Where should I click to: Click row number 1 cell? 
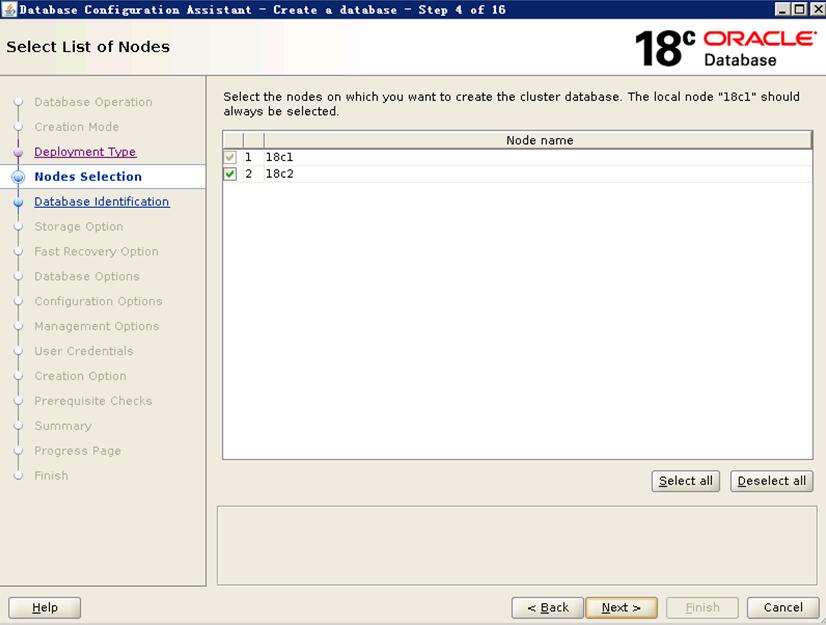coord(253,157)
